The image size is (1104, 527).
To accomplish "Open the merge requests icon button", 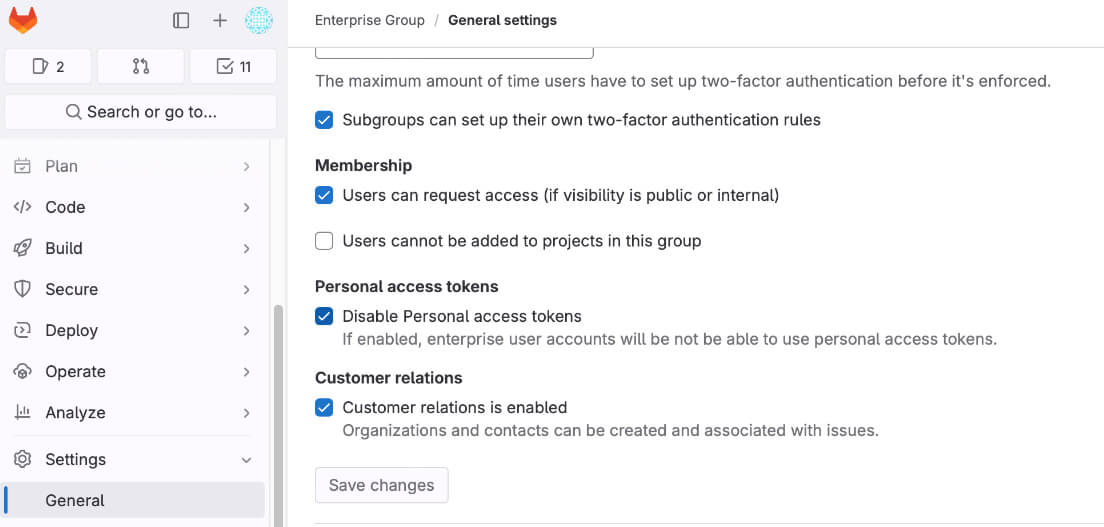I will pos(141,67).
